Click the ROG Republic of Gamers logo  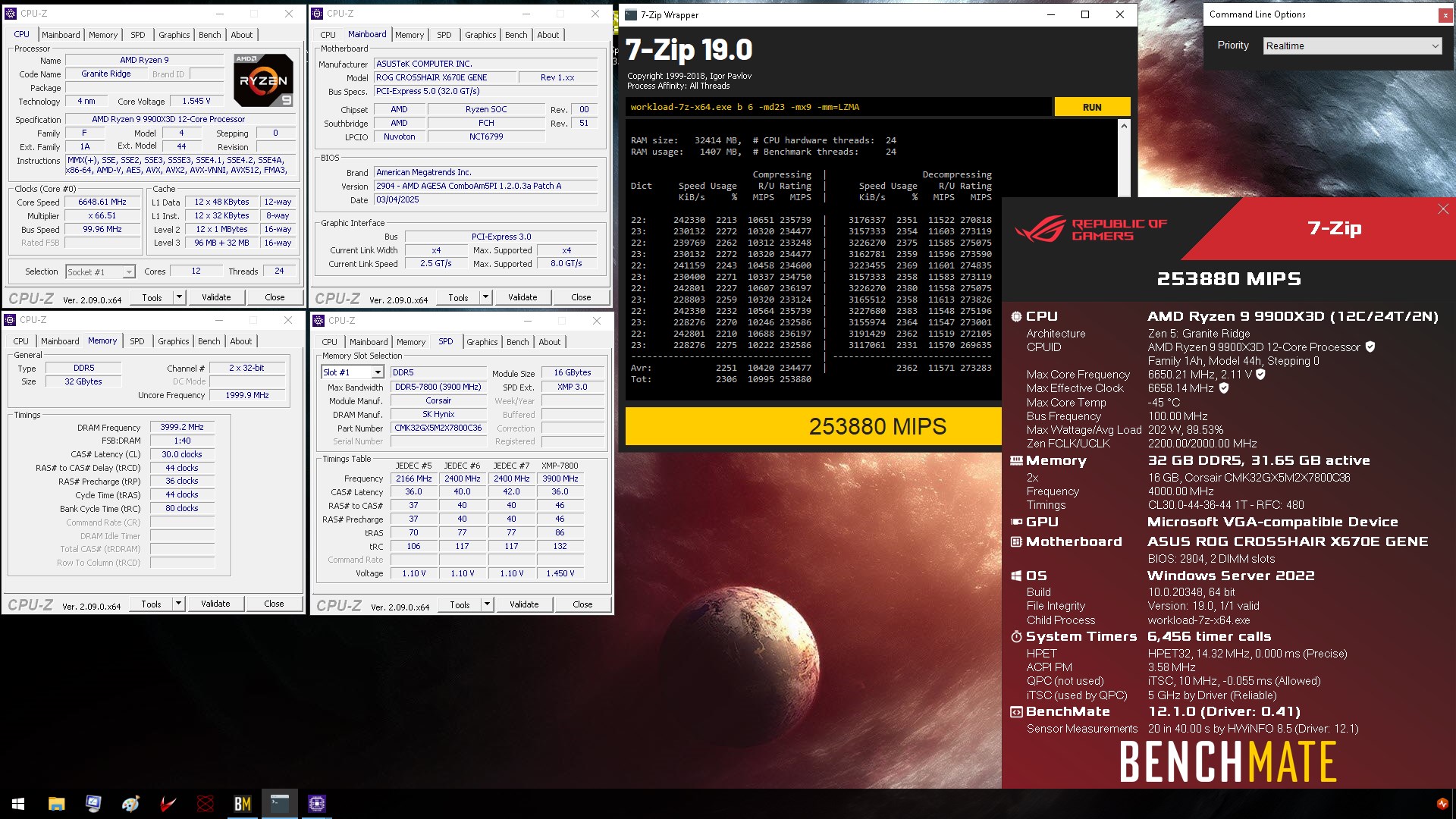[1090, 230]
